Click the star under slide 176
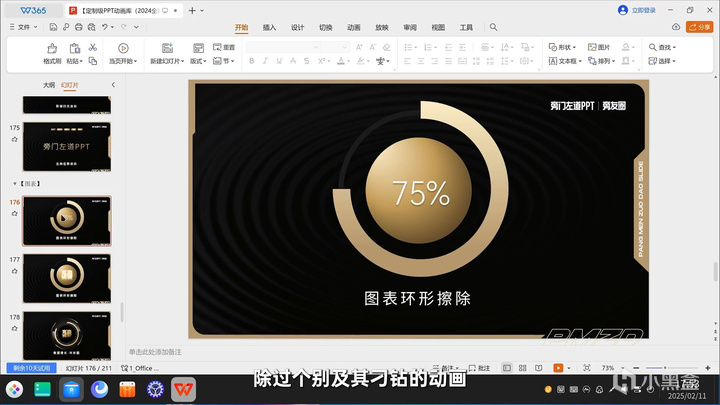 [x=15, y=214]
